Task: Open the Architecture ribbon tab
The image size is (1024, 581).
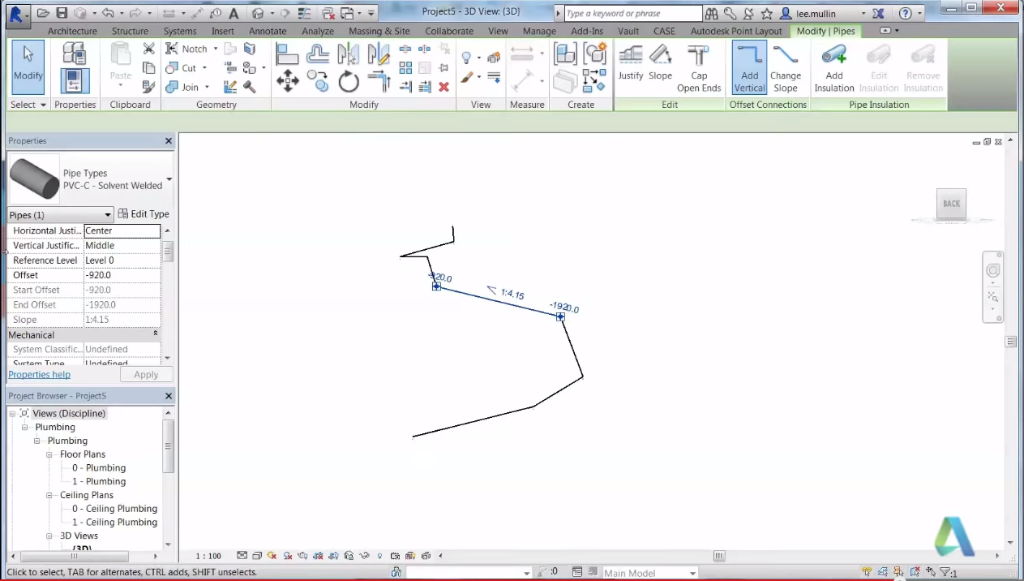Action: (72, 31)
